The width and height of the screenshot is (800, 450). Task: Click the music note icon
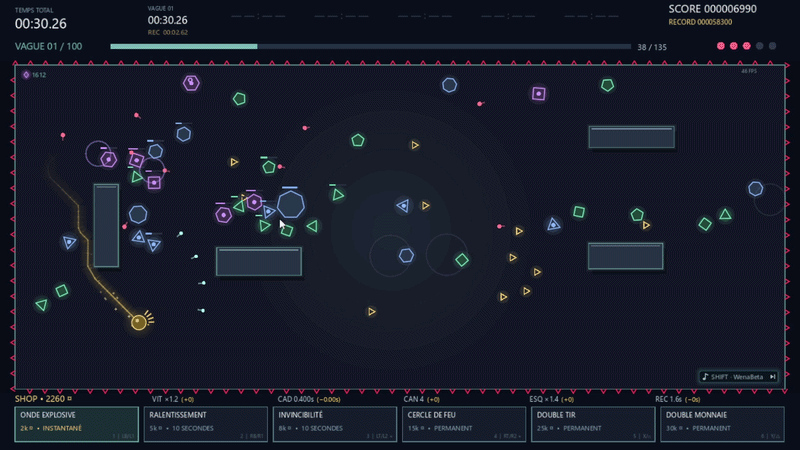(705, 377)
